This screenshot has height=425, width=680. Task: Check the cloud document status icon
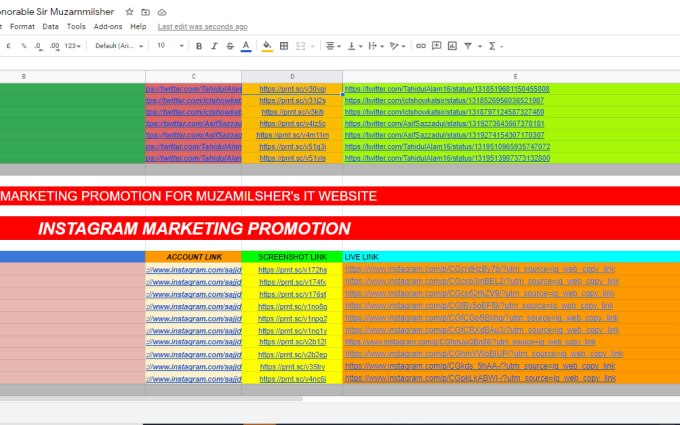[162, 12]
